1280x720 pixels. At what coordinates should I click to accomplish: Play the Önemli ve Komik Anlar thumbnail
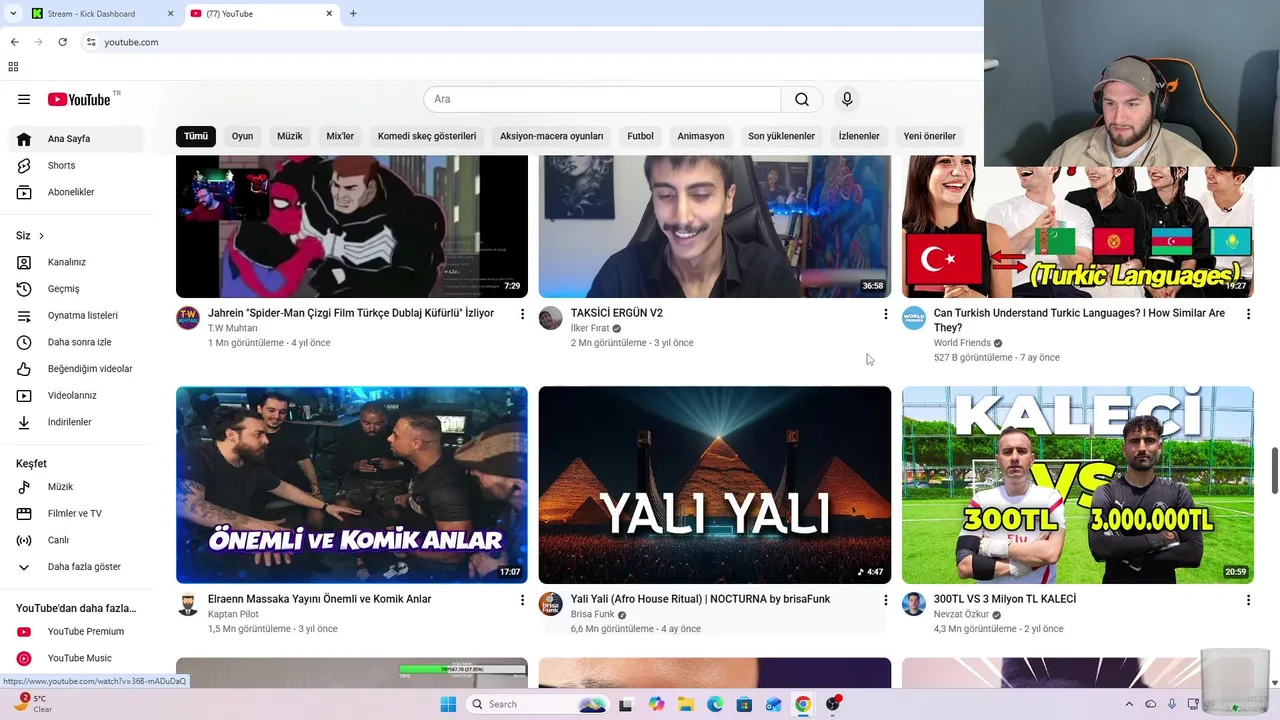(352, 485)
